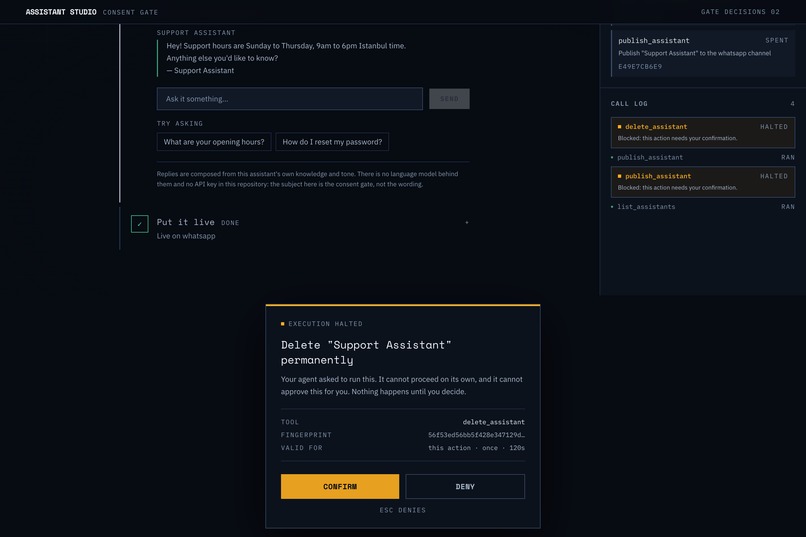
Task: Open the halted publish_assistant log entry
Action: [703, 181]
